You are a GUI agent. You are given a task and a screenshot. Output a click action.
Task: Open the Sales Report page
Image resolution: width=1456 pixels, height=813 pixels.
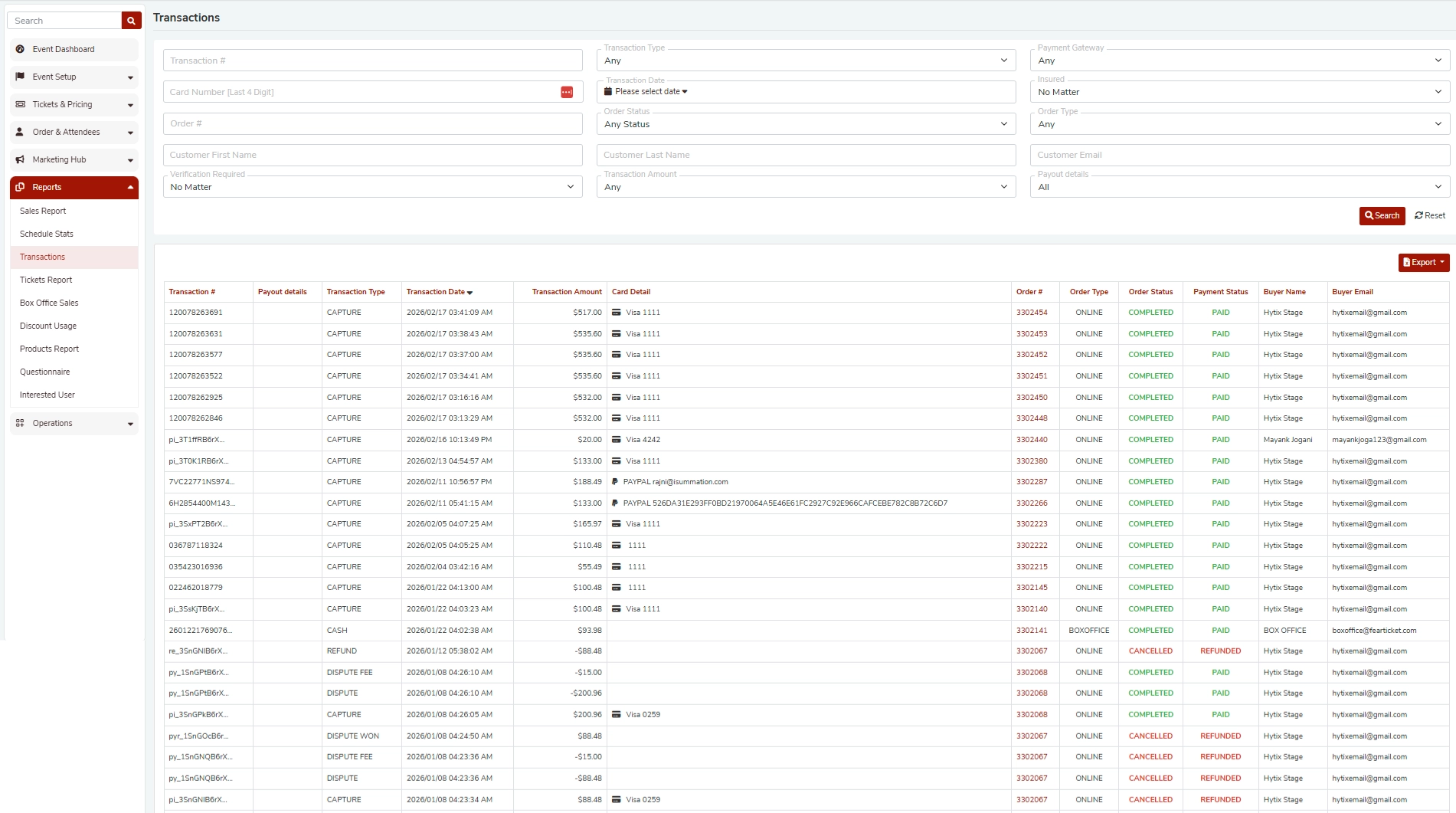tap(43, 211)
